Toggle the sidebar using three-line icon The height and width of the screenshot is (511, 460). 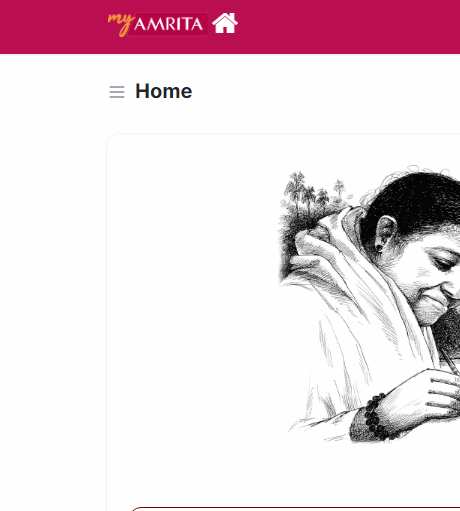point(117,92)
